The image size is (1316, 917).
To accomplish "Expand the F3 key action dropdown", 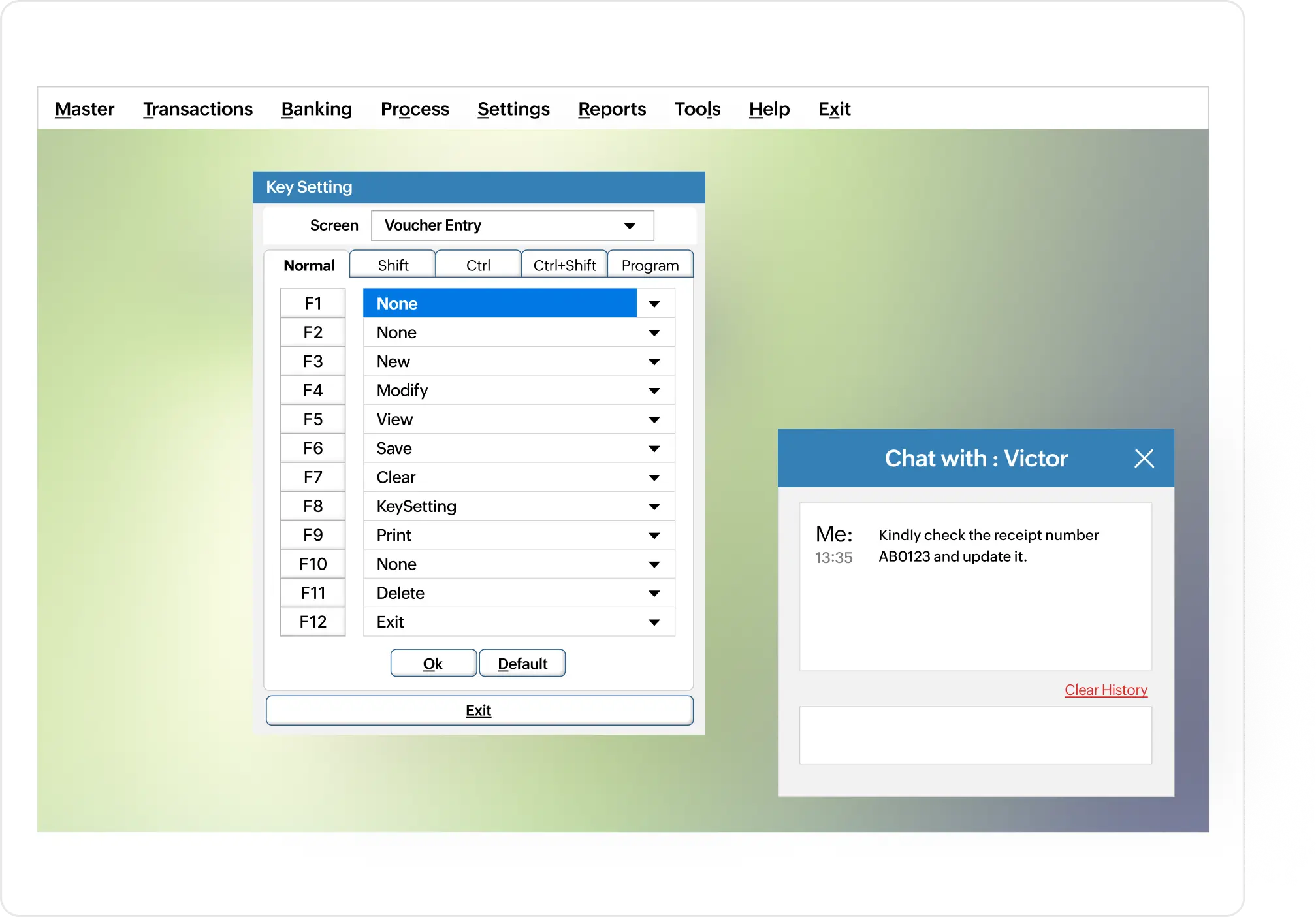I will [x=654, y=361].
